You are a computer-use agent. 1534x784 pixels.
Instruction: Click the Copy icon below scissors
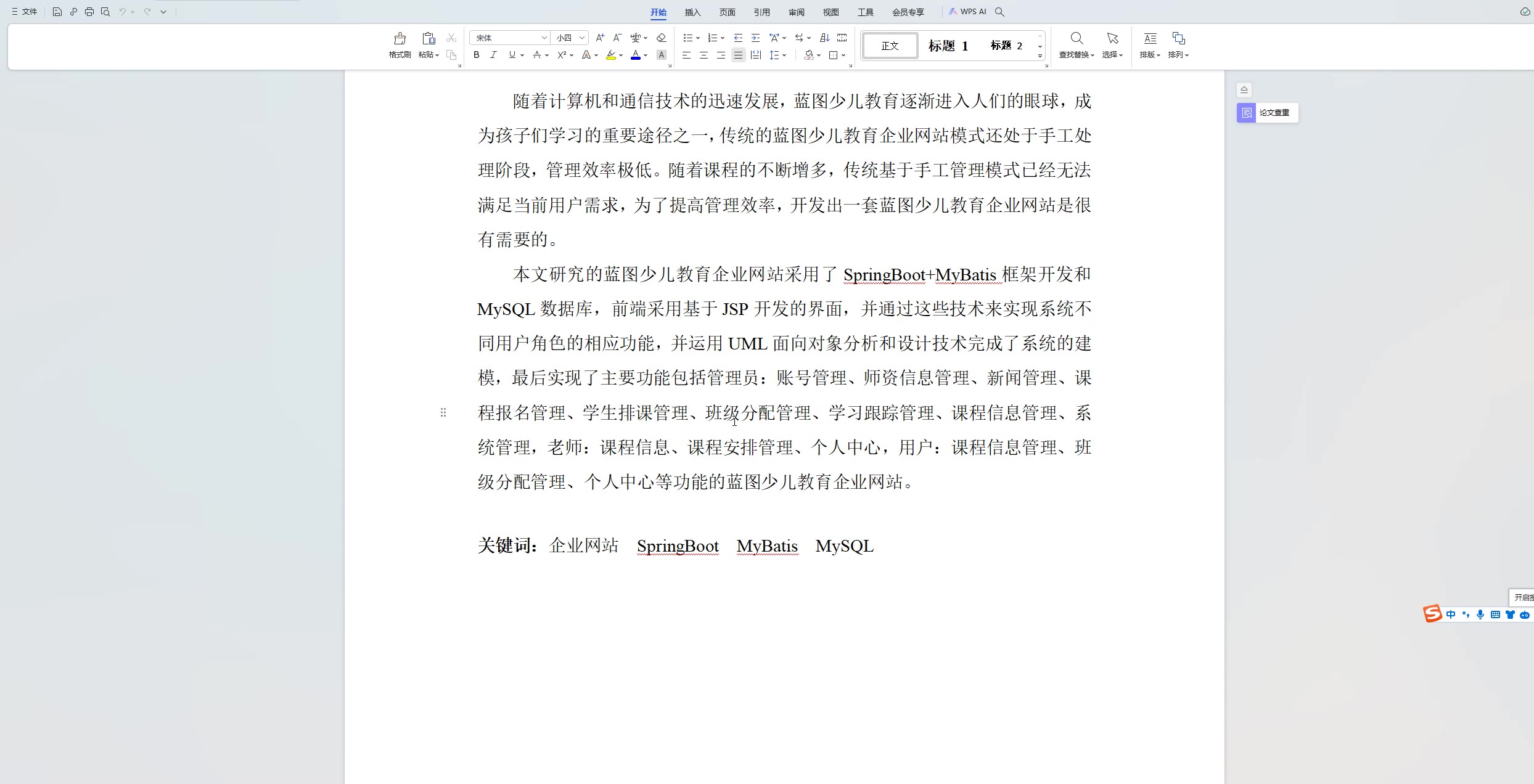point(451,55)
